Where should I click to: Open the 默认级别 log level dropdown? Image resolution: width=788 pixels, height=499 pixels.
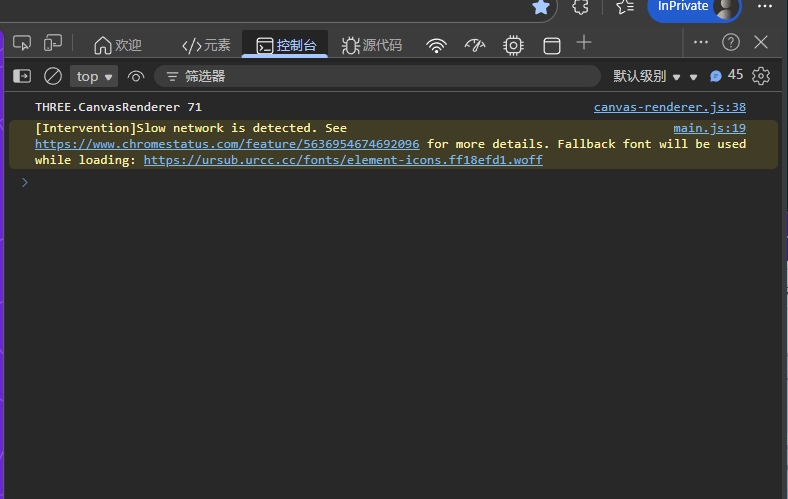click(x=646, y=76)
